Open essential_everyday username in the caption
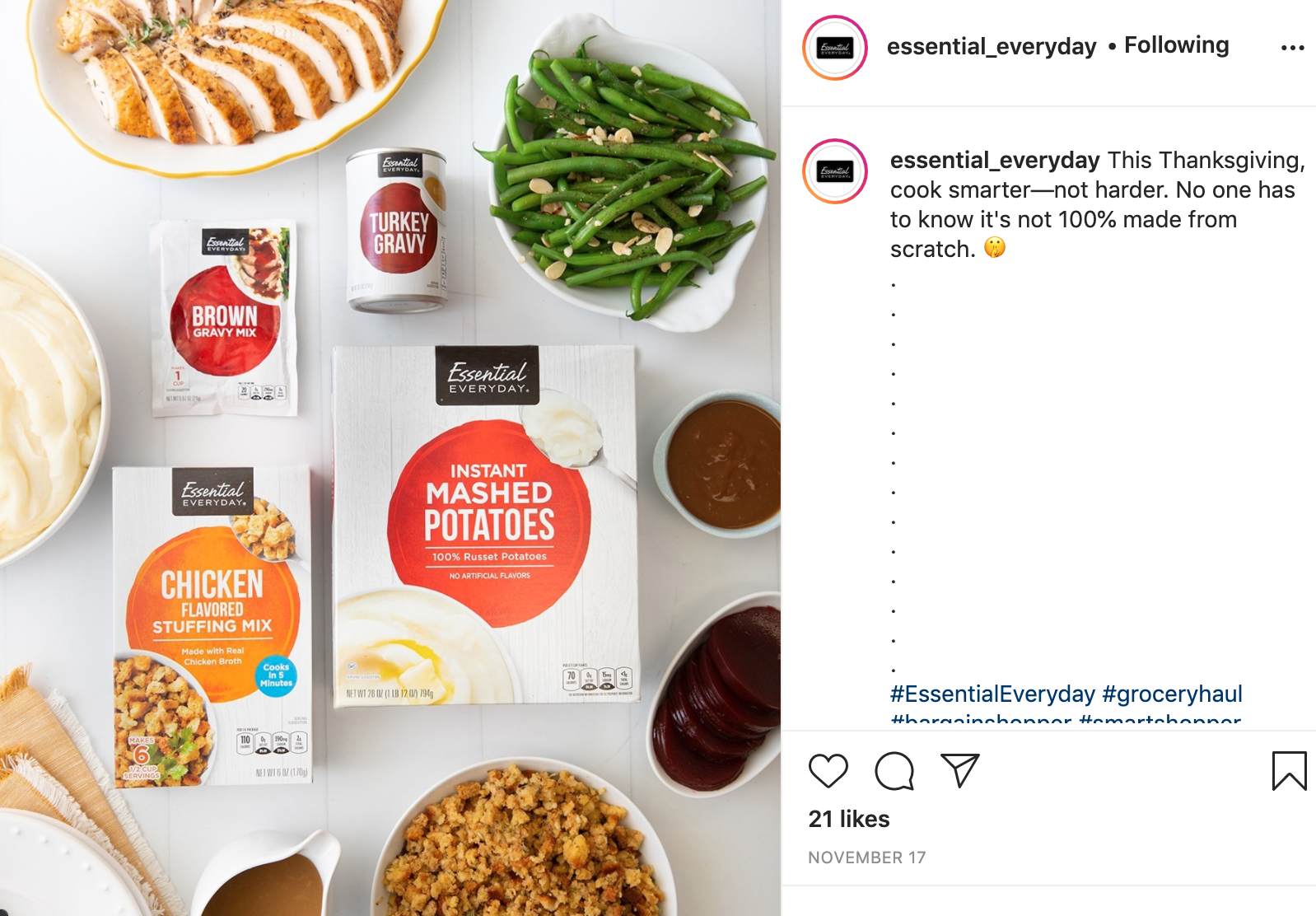 click(995, 160)
